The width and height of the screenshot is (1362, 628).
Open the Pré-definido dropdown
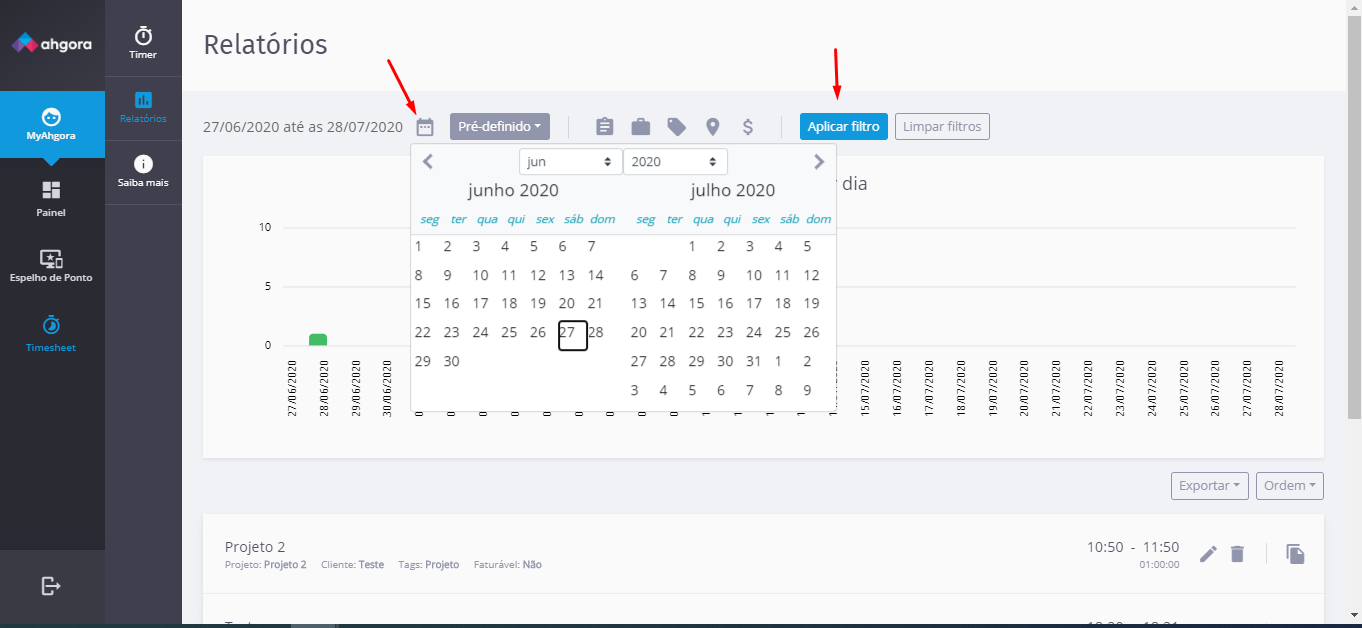tap(499, 127)
